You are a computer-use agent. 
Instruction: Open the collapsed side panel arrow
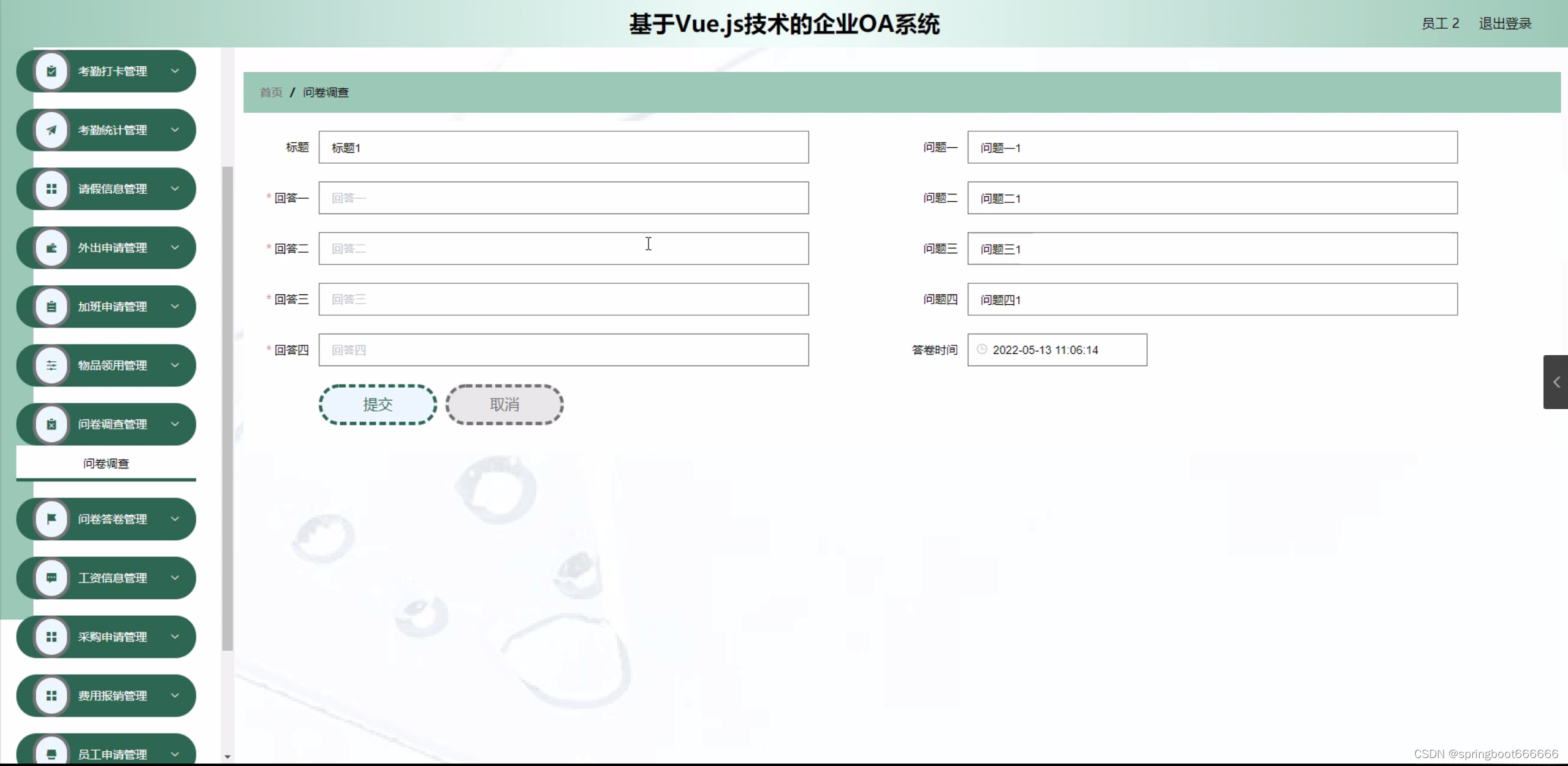pos(1556,382)
